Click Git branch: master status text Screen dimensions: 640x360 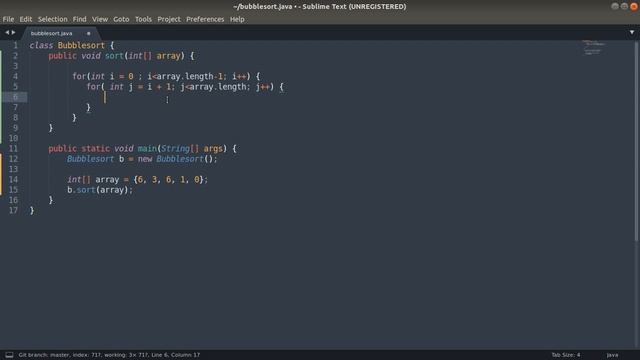(x=43, y=355)
